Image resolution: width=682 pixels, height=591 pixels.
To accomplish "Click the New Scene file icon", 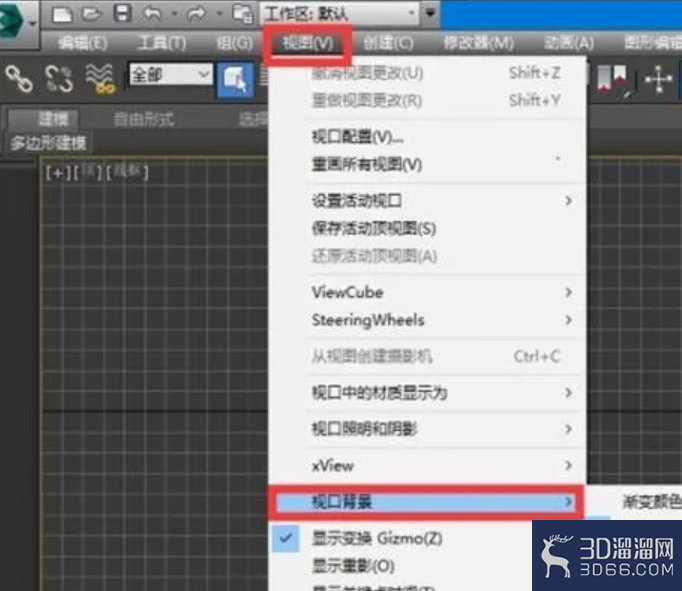I will (x=62, y=14).
